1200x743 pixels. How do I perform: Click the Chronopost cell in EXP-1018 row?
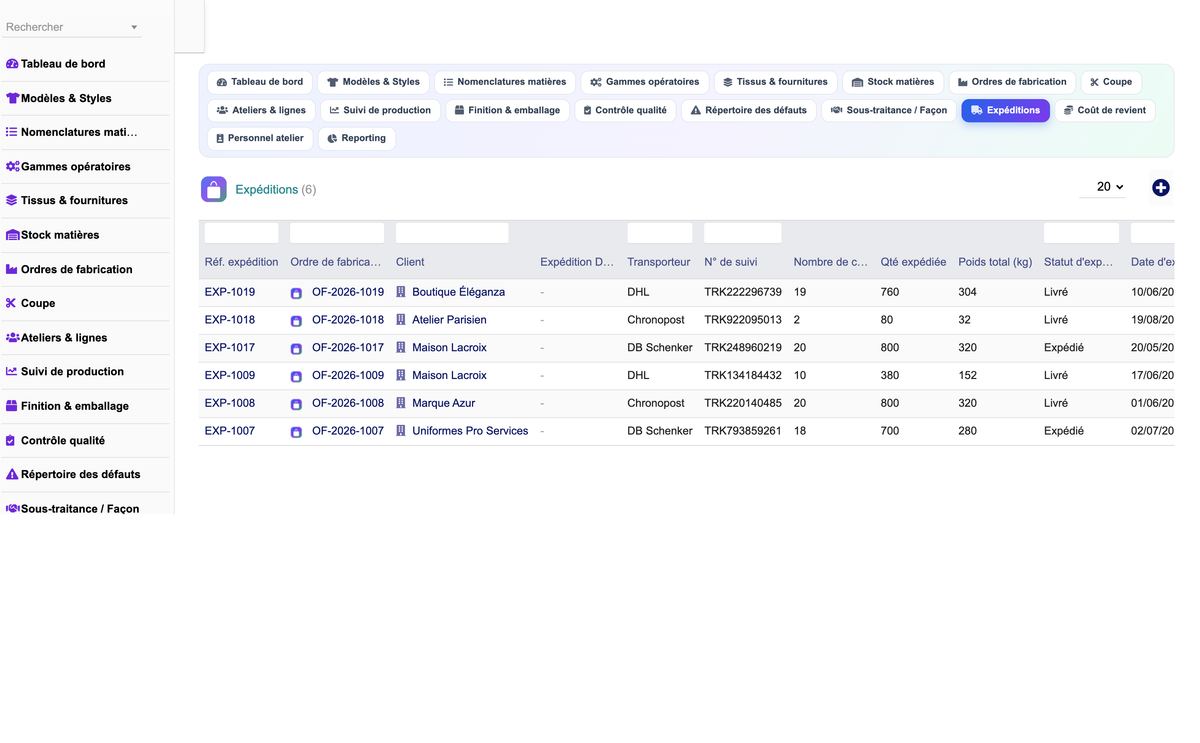coord(656,320)
